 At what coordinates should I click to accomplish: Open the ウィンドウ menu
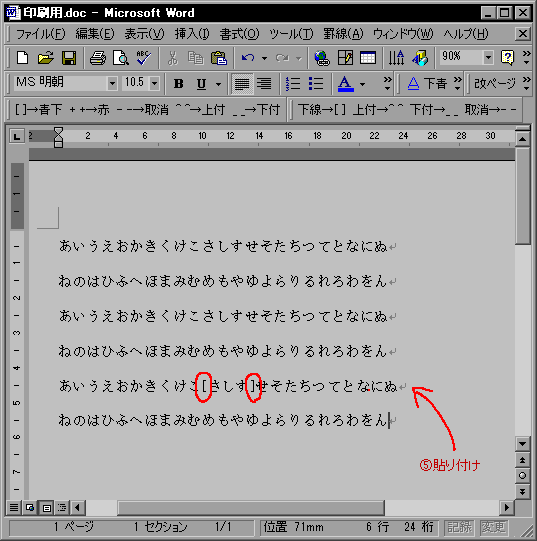[x=403, y=34]
